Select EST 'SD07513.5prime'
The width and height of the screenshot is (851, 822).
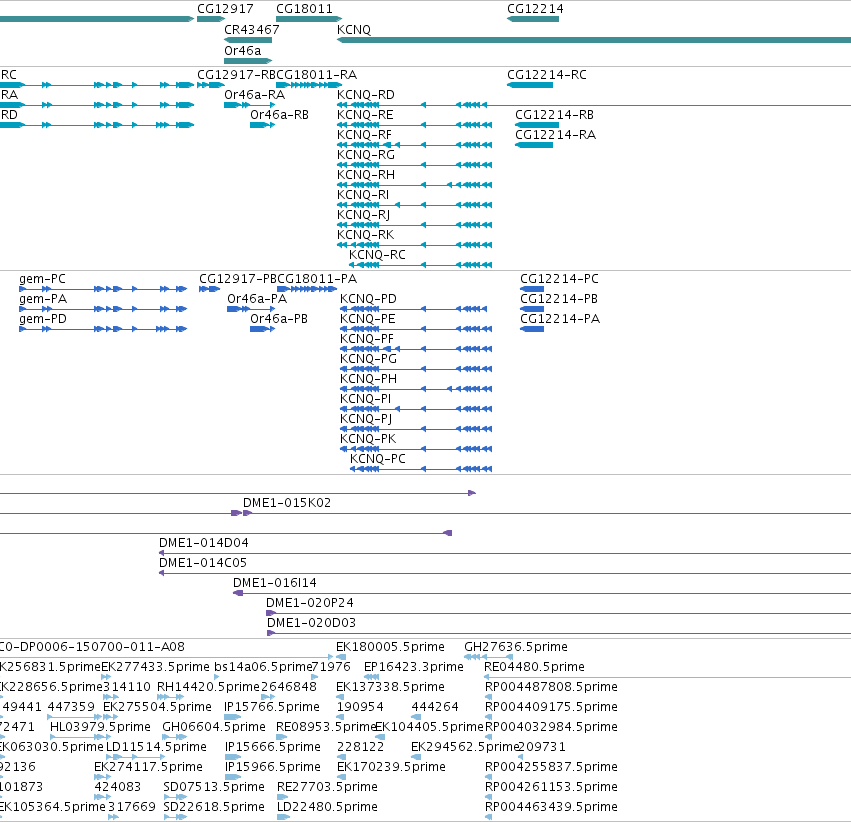pos(214,787)
